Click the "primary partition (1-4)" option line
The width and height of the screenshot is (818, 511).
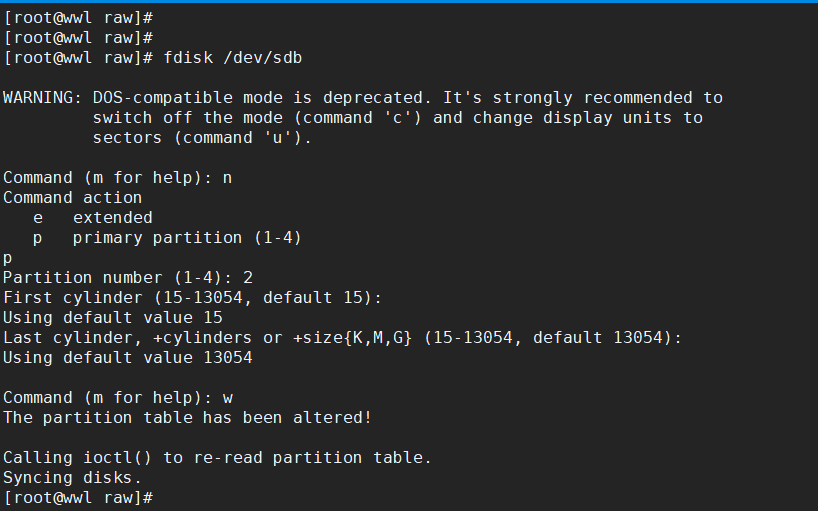(x=186, y=238)
